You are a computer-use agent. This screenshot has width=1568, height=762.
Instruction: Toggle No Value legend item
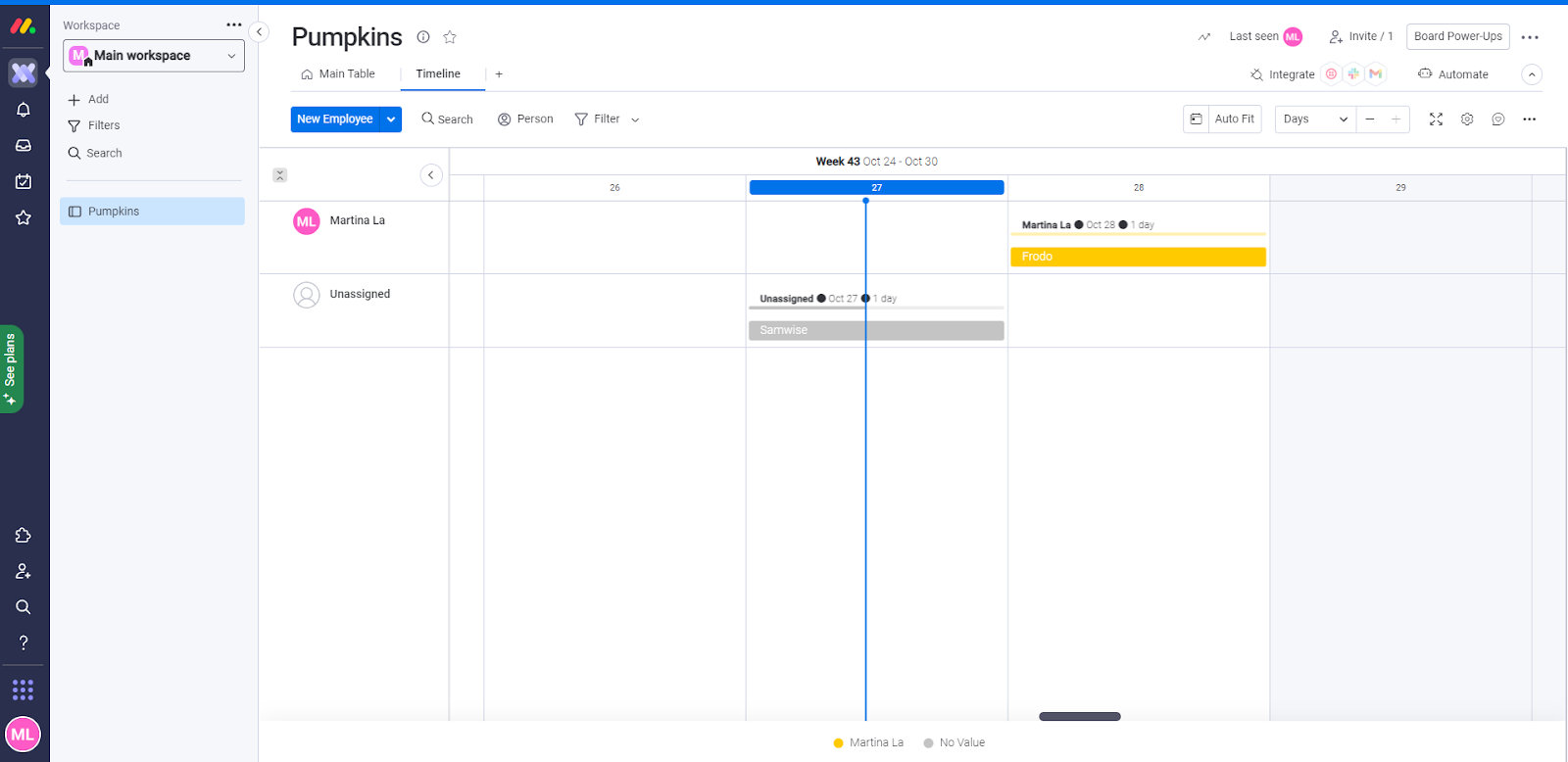954,742
